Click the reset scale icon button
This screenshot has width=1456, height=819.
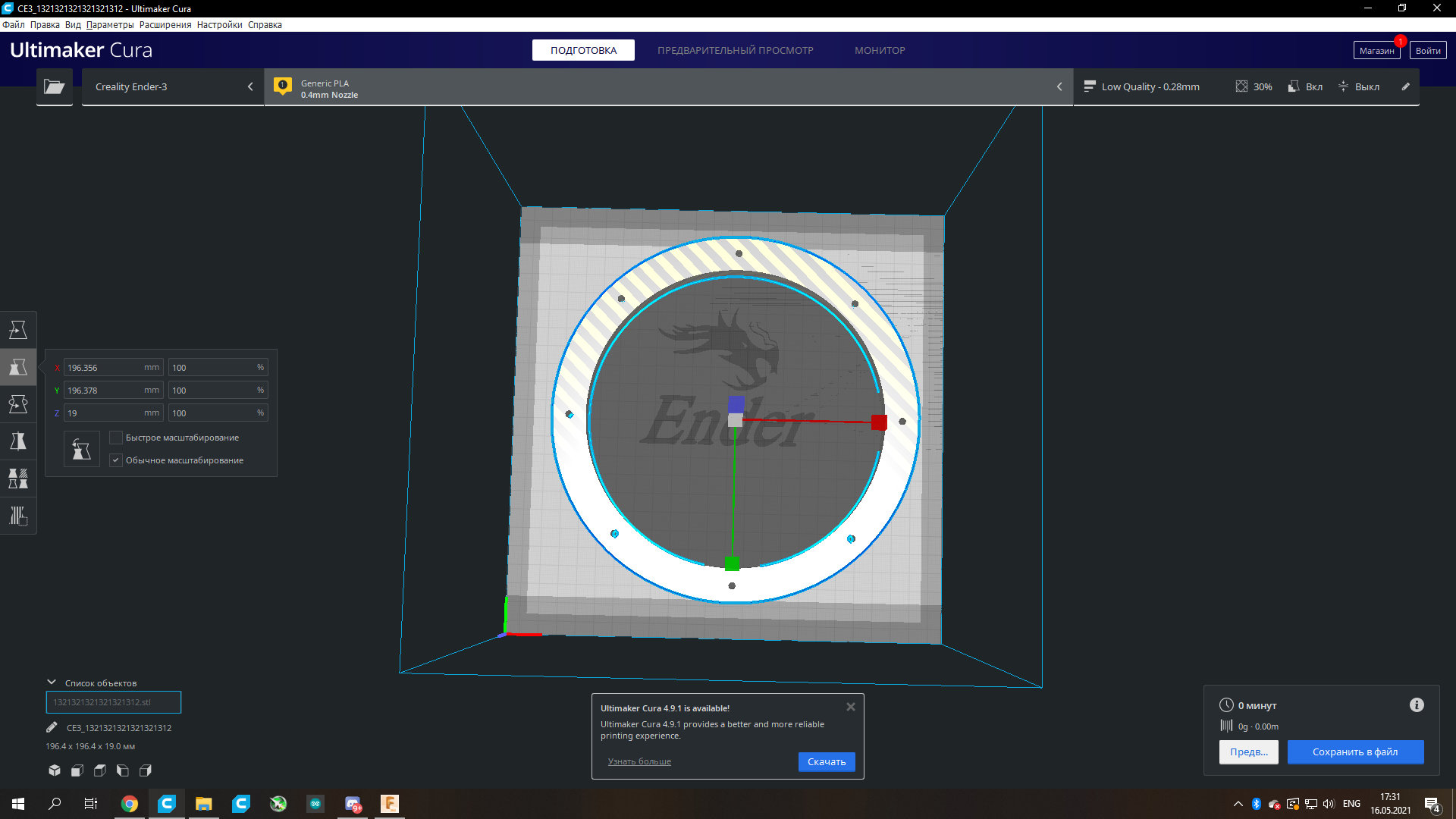tap(82, 449)
